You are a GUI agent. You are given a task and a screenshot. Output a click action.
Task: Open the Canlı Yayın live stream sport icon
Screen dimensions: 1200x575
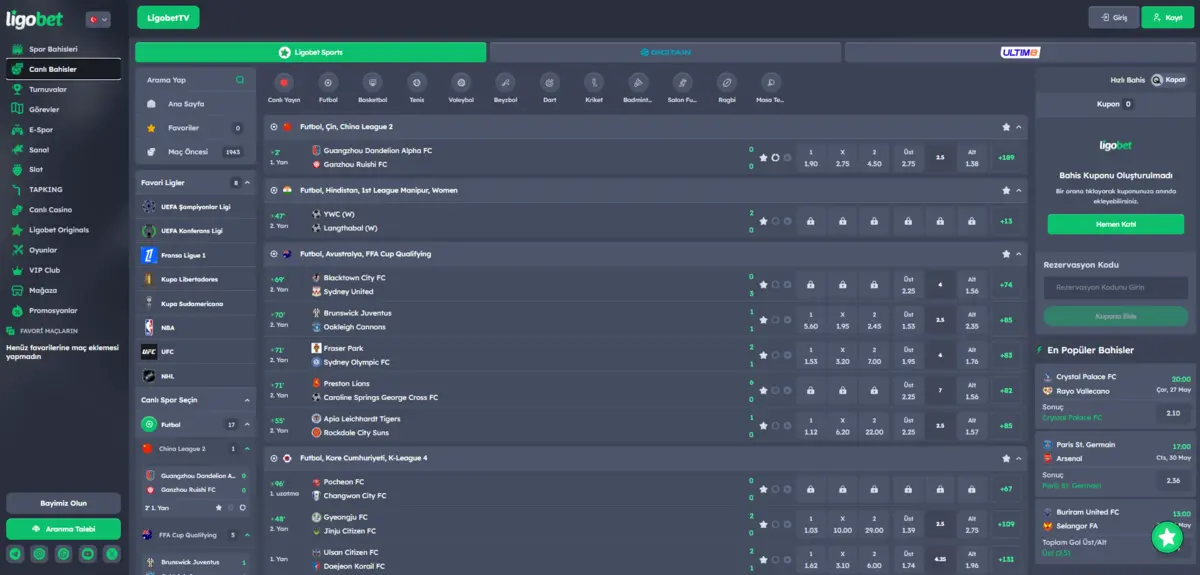284,83
